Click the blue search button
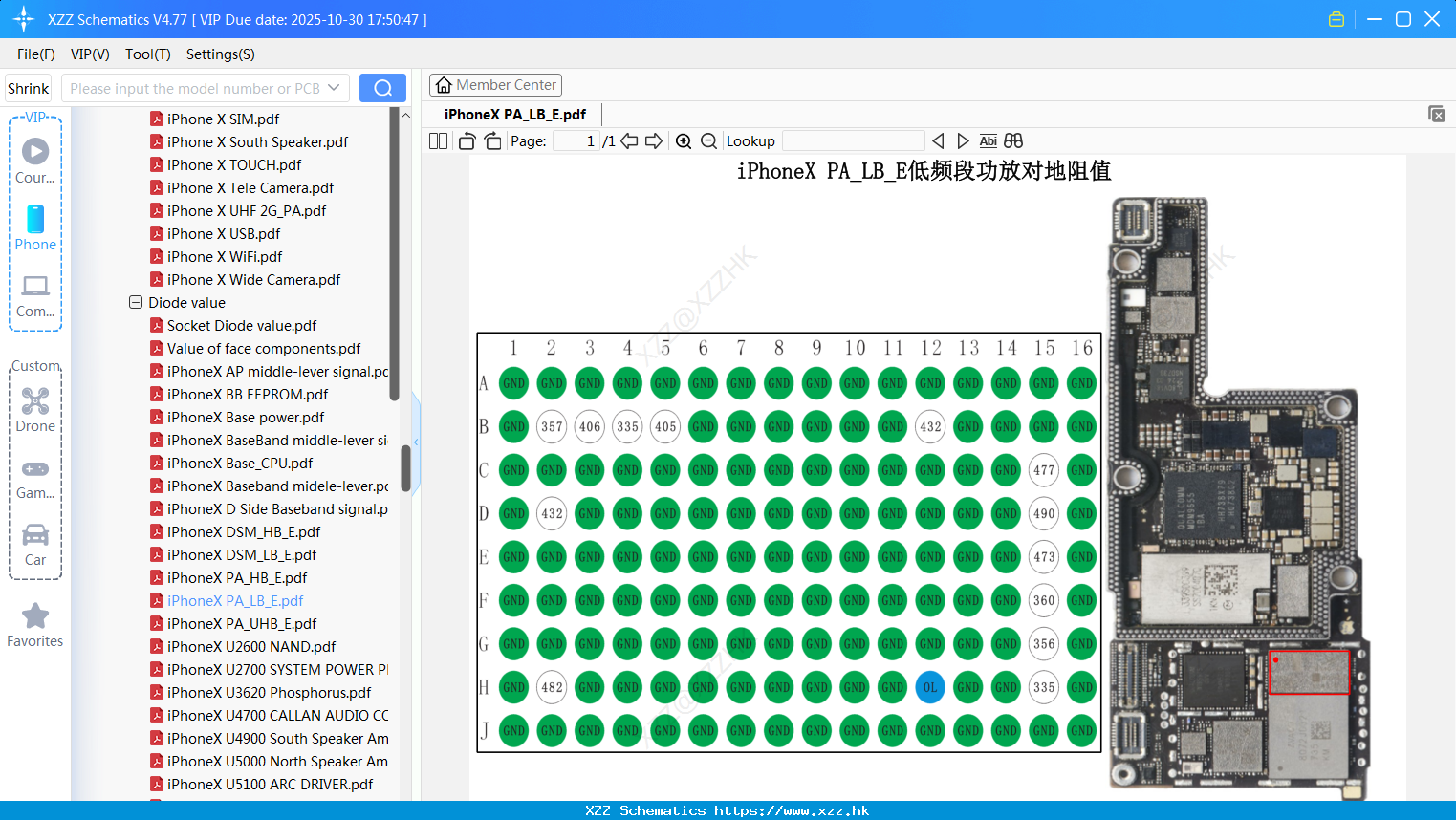Image resolution: width=1456 pixels, height=820 pixels. pos(382,88)
